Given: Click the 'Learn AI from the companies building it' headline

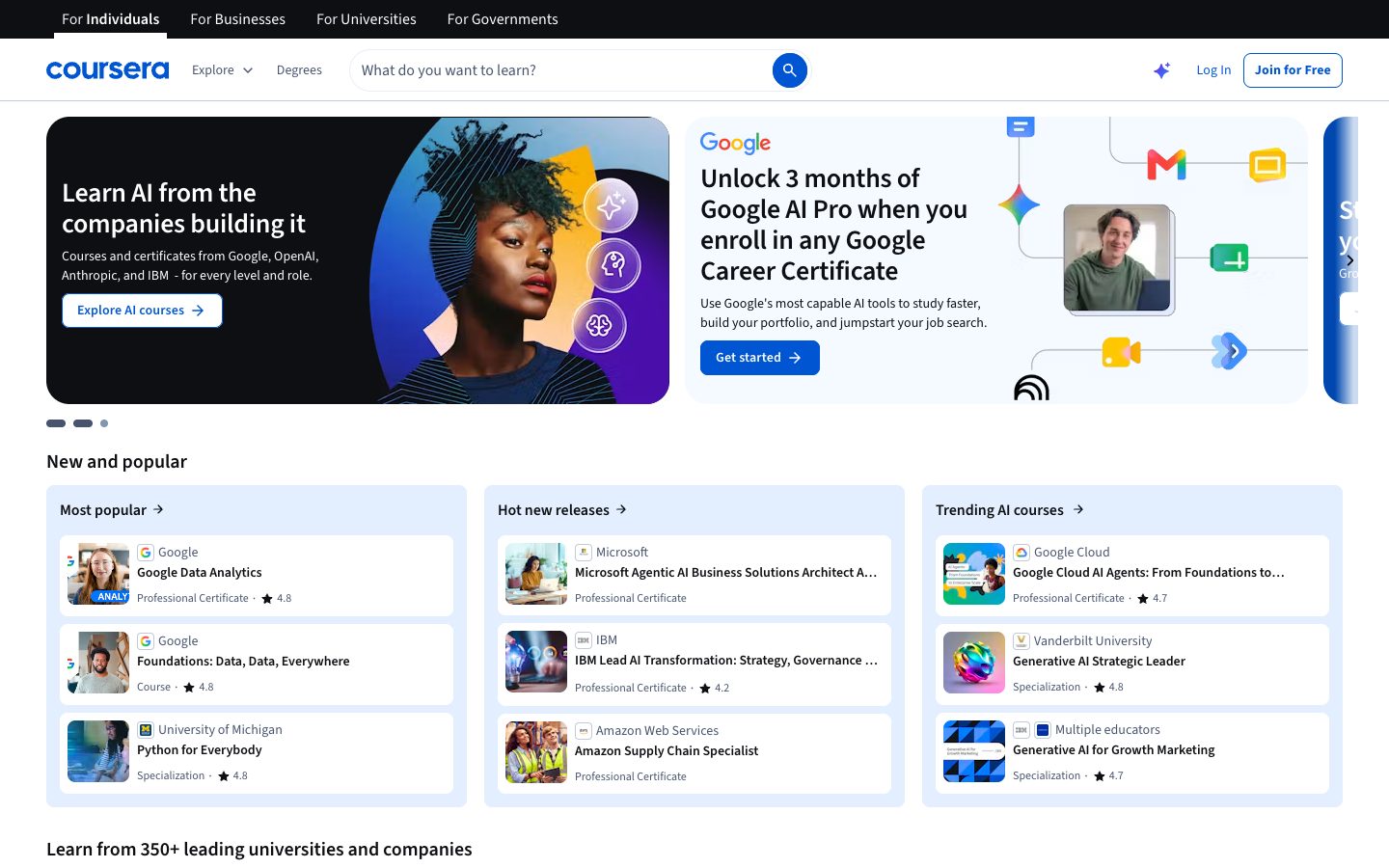Looking at the screenshot, I should (x=183, y=208).
